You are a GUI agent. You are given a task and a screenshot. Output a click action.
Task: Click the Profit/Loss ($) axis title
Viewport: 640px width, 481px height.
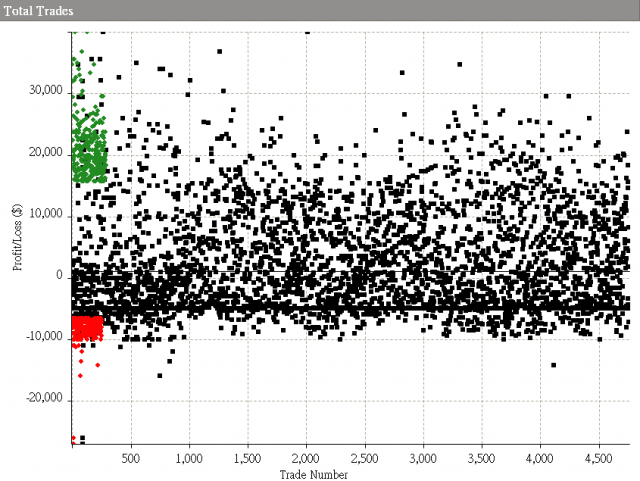pos(17,237)
